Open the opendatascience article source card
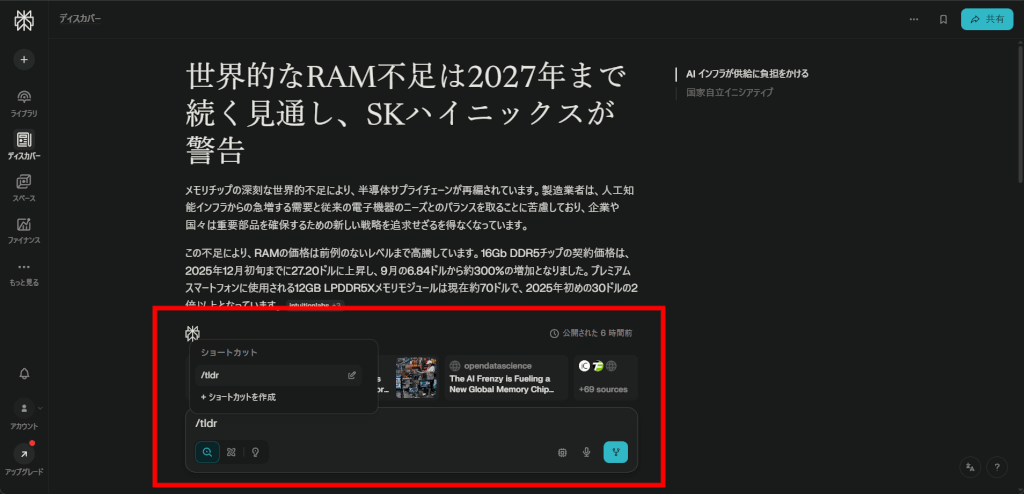This screenshot has height=494, width=1024. pyautogui.click(x=506, y=378)
